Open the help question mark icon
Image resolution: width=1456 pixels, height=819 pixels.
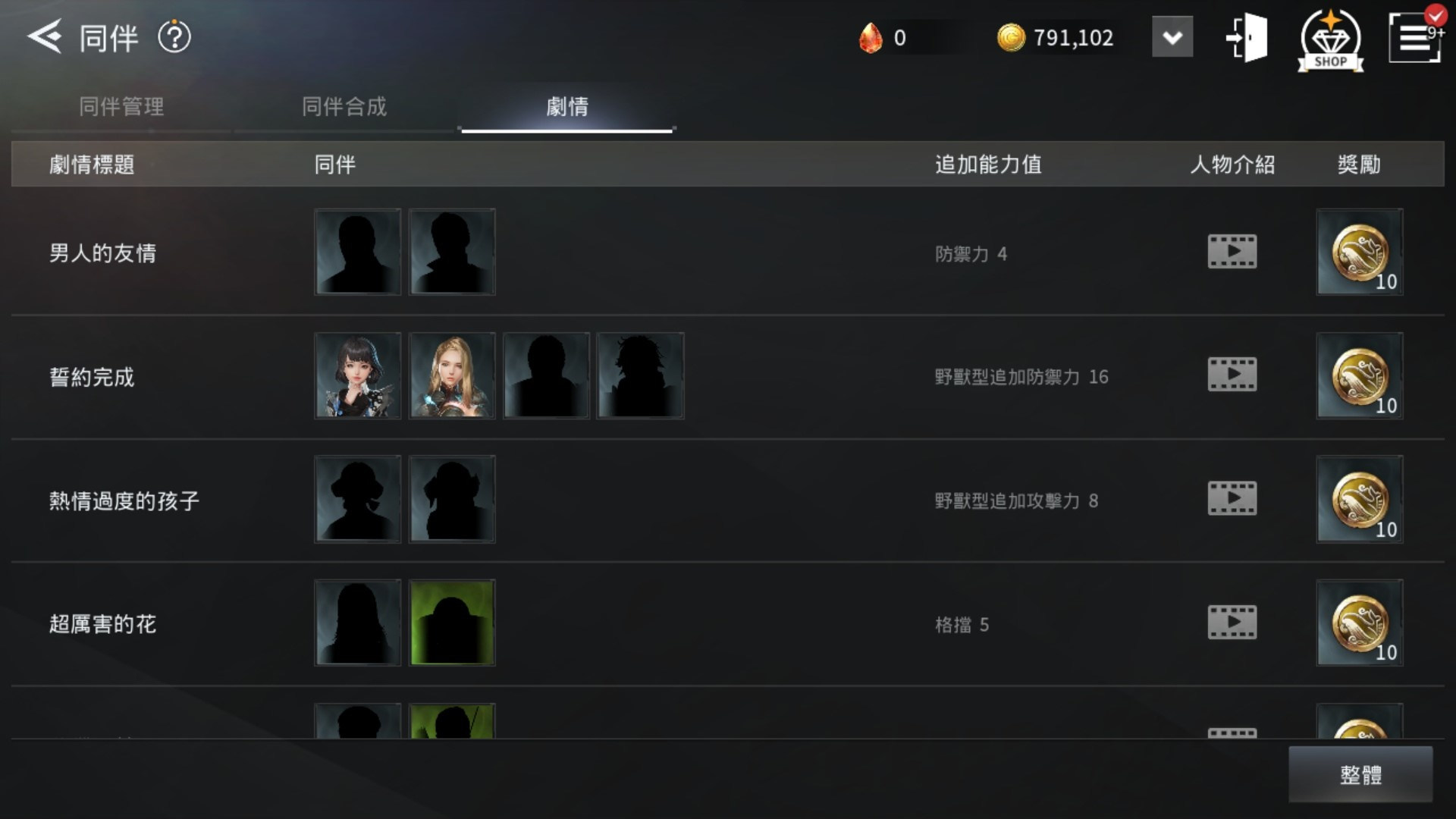[x=174, y=36]
